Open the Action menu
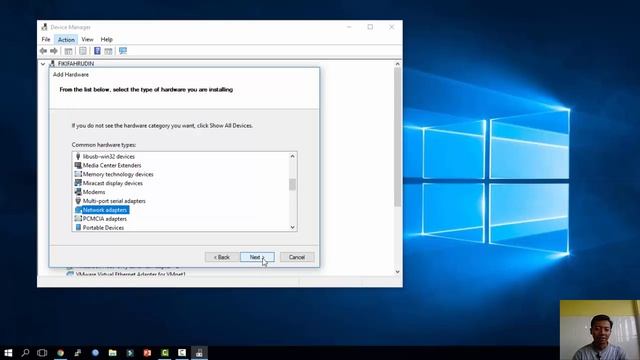Viewport: 640px width, 360px height. coord(66,40)
